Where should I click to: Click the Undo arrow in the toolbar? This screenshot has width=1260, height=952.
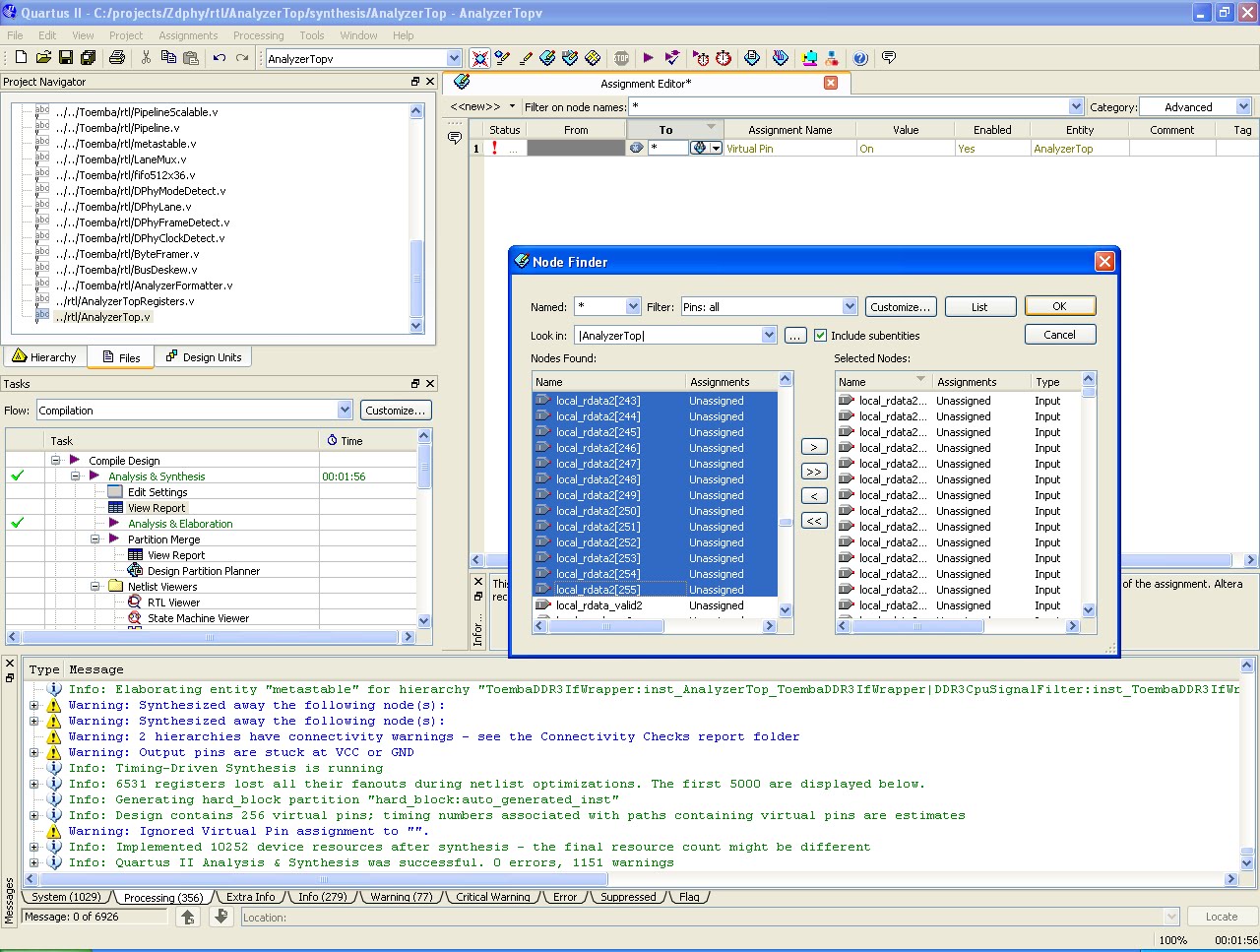pos(220,58)
